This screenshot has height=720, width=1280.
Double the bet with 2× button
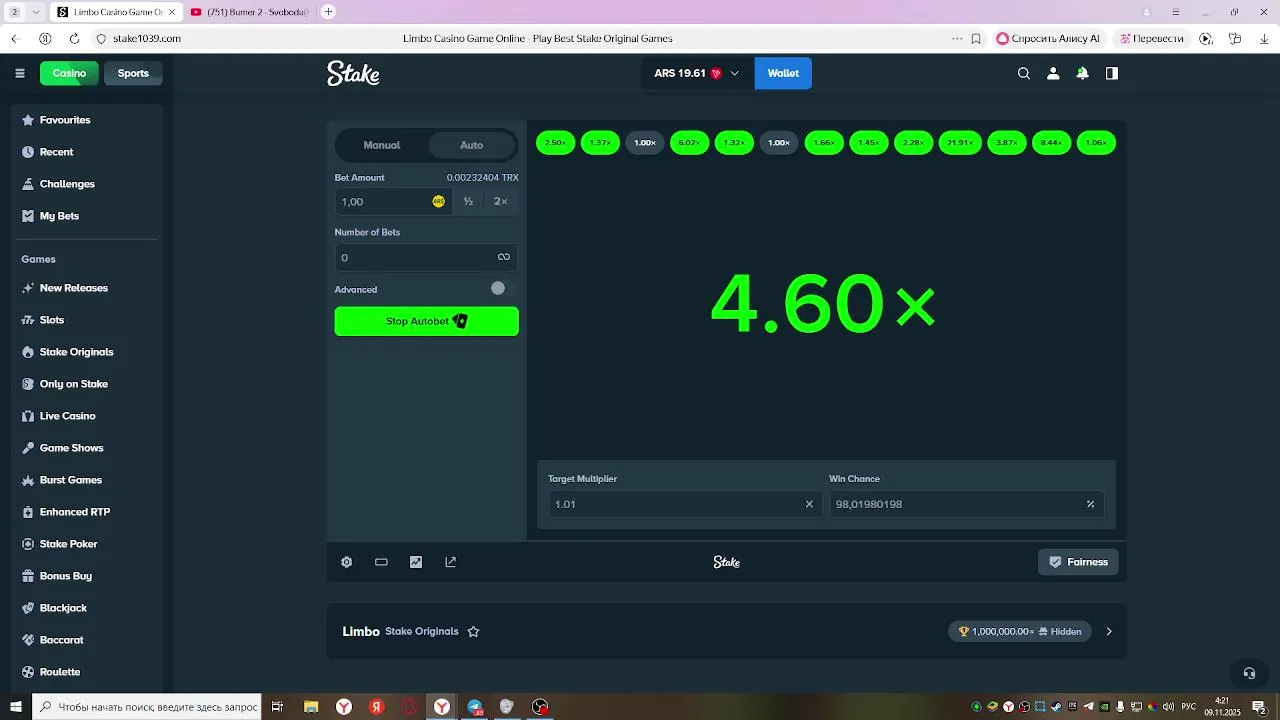coord(501,201)
